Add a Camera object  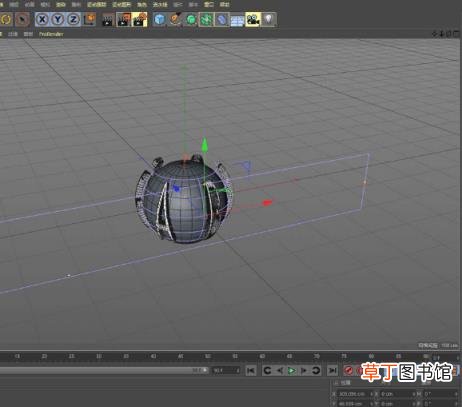pyautogui.click(x=253, y=19)
